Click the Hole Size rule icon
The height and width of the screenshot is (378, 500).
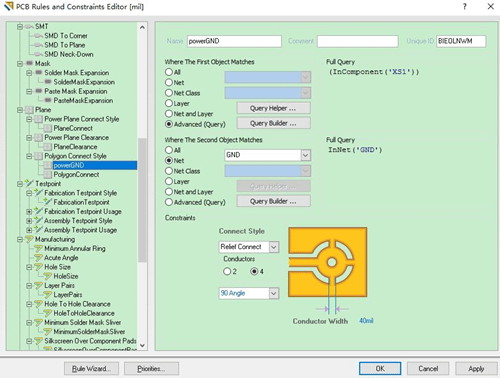[39, 267]
